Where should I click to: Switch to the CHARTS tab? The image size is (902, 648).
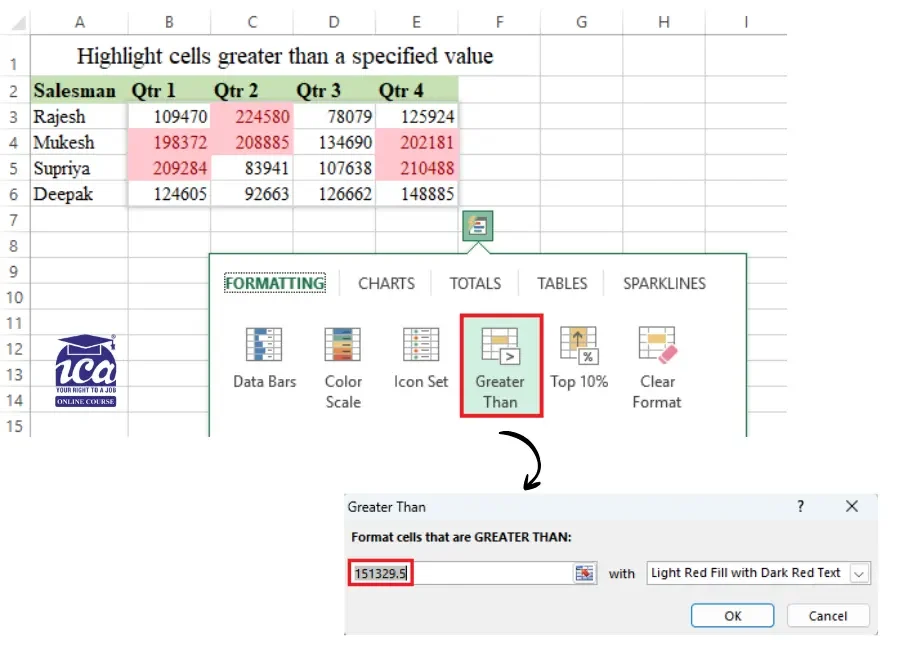tap(386, 284)
